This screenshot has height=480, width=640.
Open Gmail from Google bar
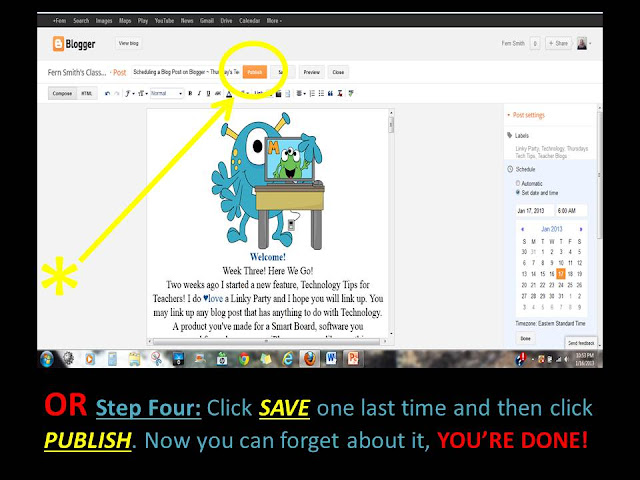pos(207,20)
